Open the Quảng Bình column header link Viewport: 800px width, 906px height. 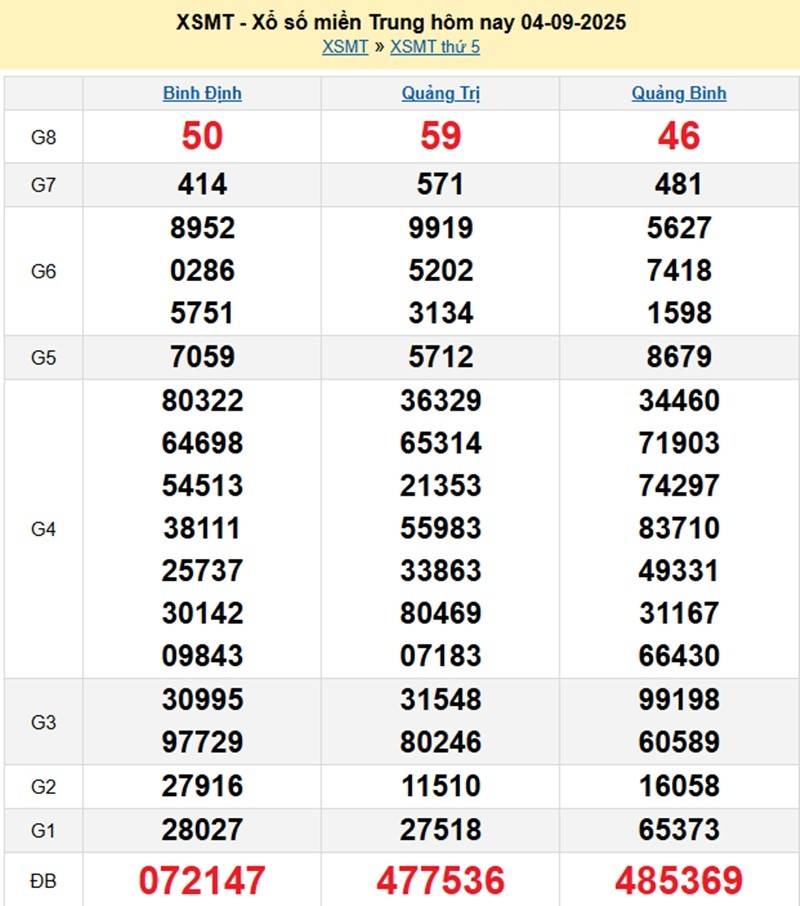point(679,94)
